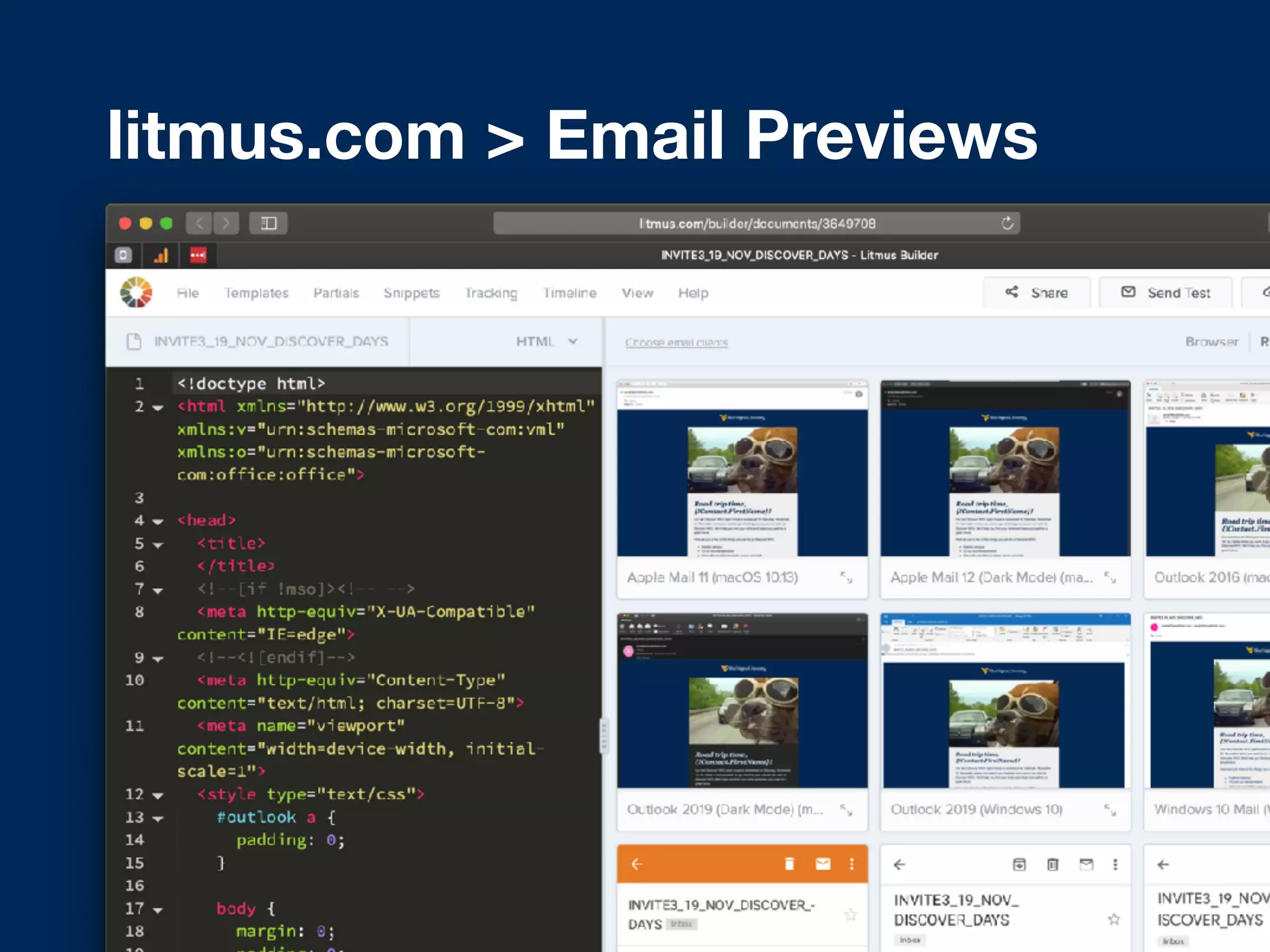Image resolution: width=1270 pixels, height=952 pixels.
Task: Click the Choose email clients link
Action: coord(676,342)
